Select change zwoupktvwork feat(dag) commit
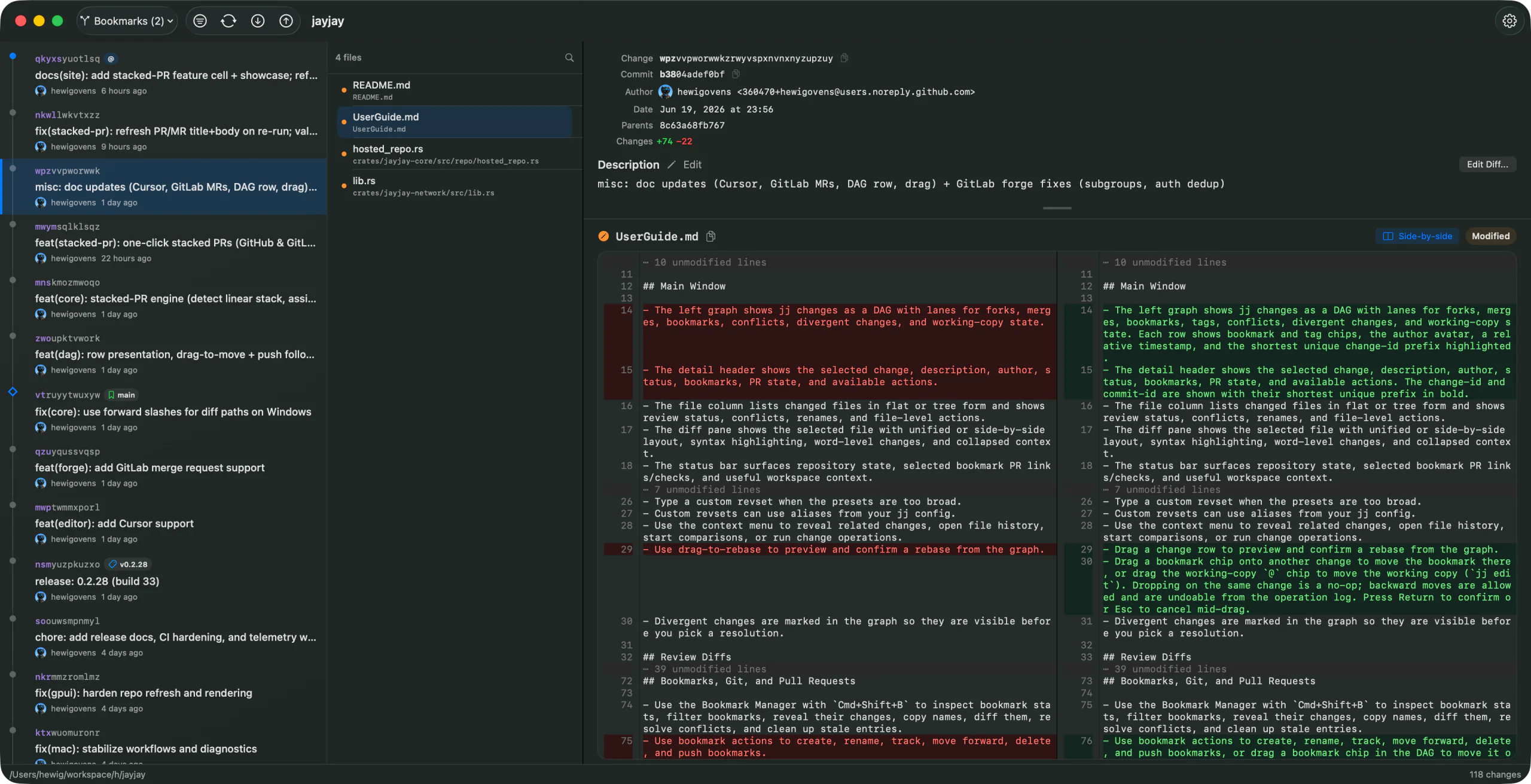This screenshot has width=1531, height=784. (164, 354)
